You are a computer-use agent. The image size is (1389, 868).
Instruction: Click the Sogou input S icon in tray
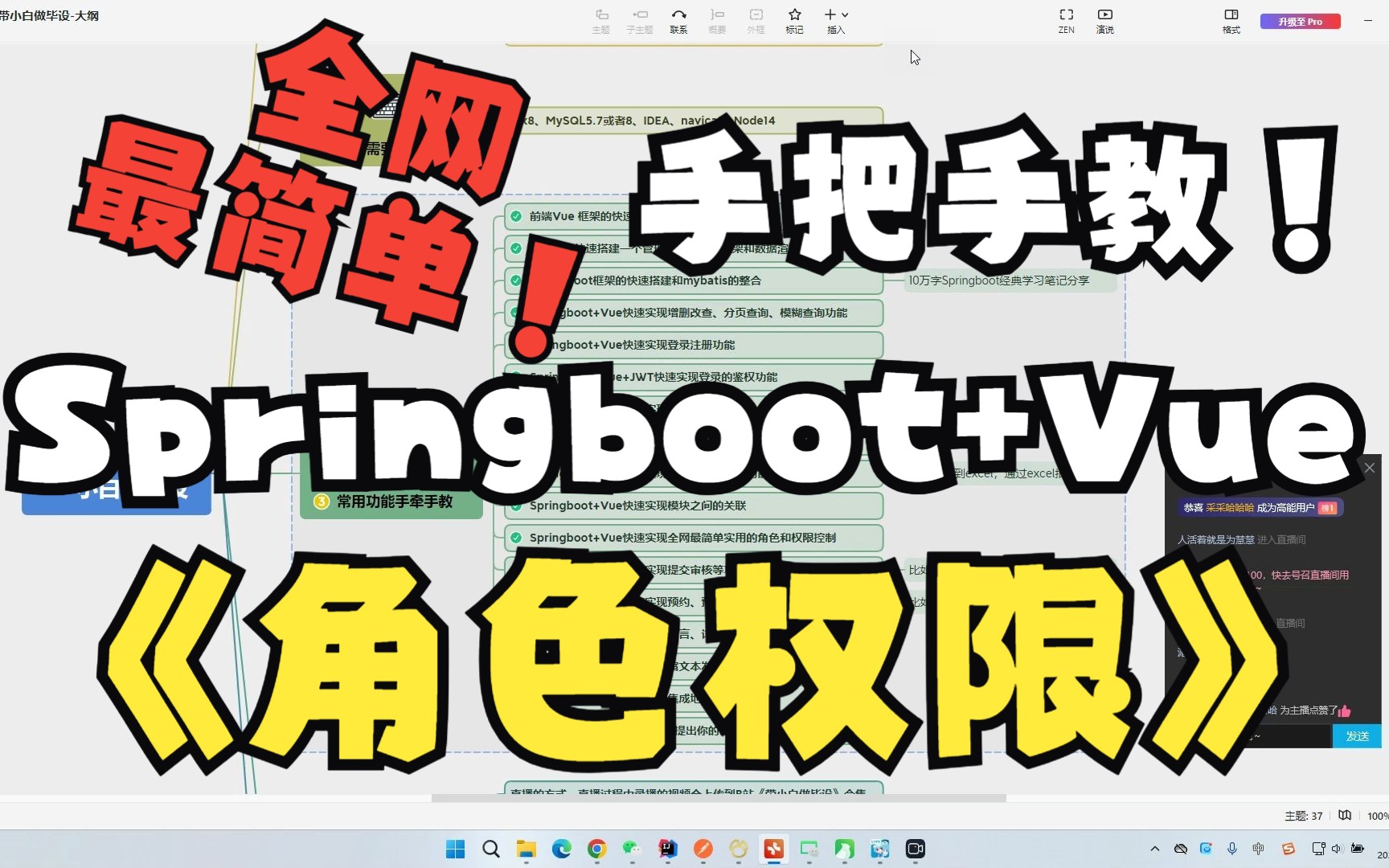tap(1289, 849)
